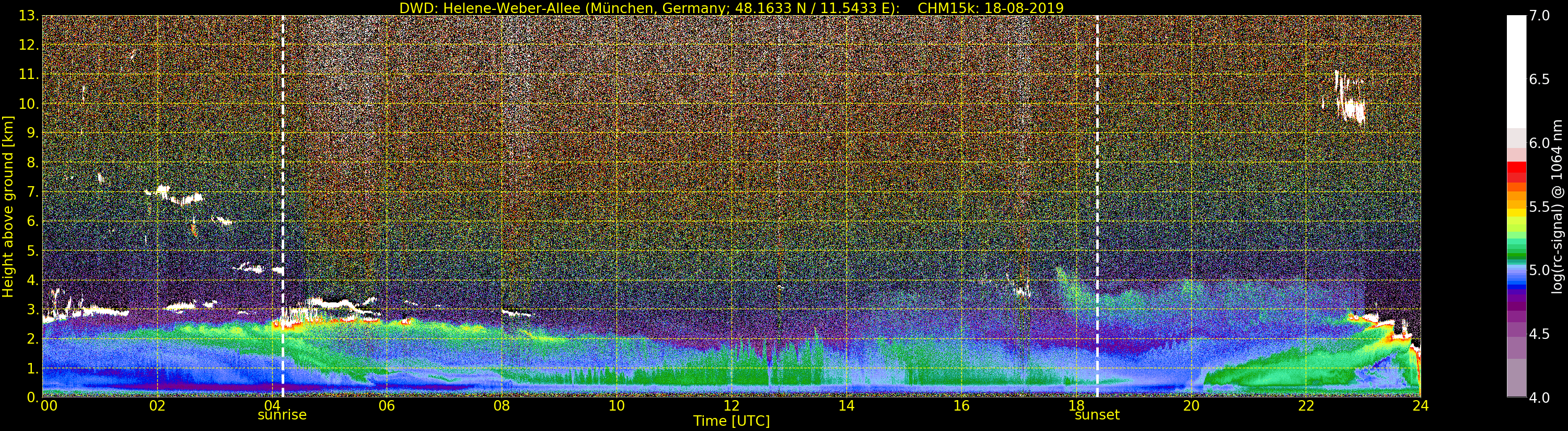Image resolution: width=1568 pixels, height=431 pixels.
Task: Click time axis tick '14'
Action: pos(846,406)
